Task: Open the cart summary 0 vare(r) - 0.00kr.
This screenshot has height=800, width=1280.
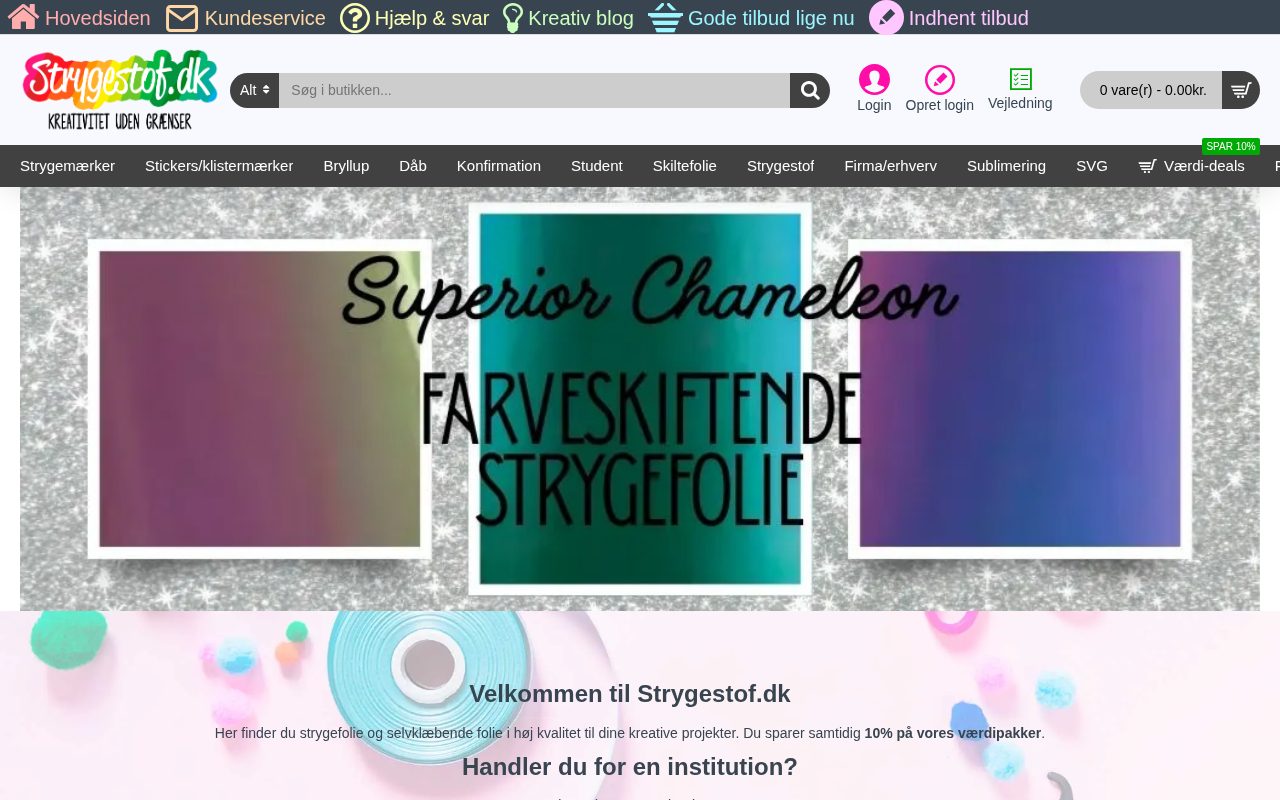Action: [1151, 90]
